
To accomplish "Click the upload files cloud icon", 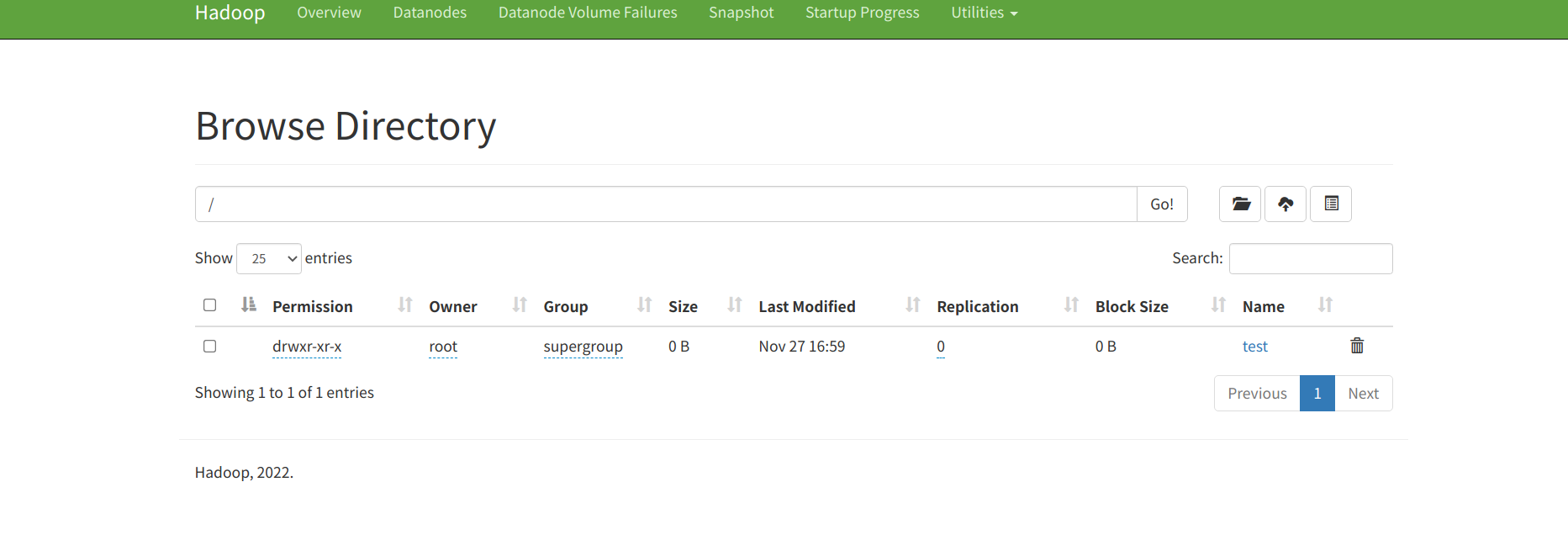I will tap(1286, 204).
